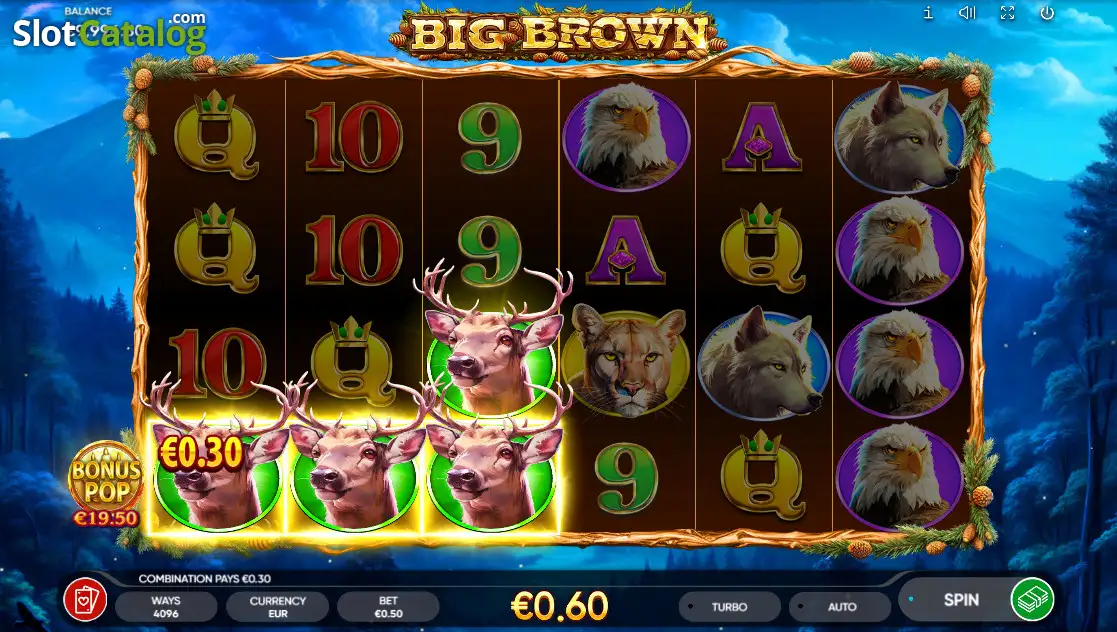
Task: Click the Big Brown title logo
Action: [x=558, y=34]
